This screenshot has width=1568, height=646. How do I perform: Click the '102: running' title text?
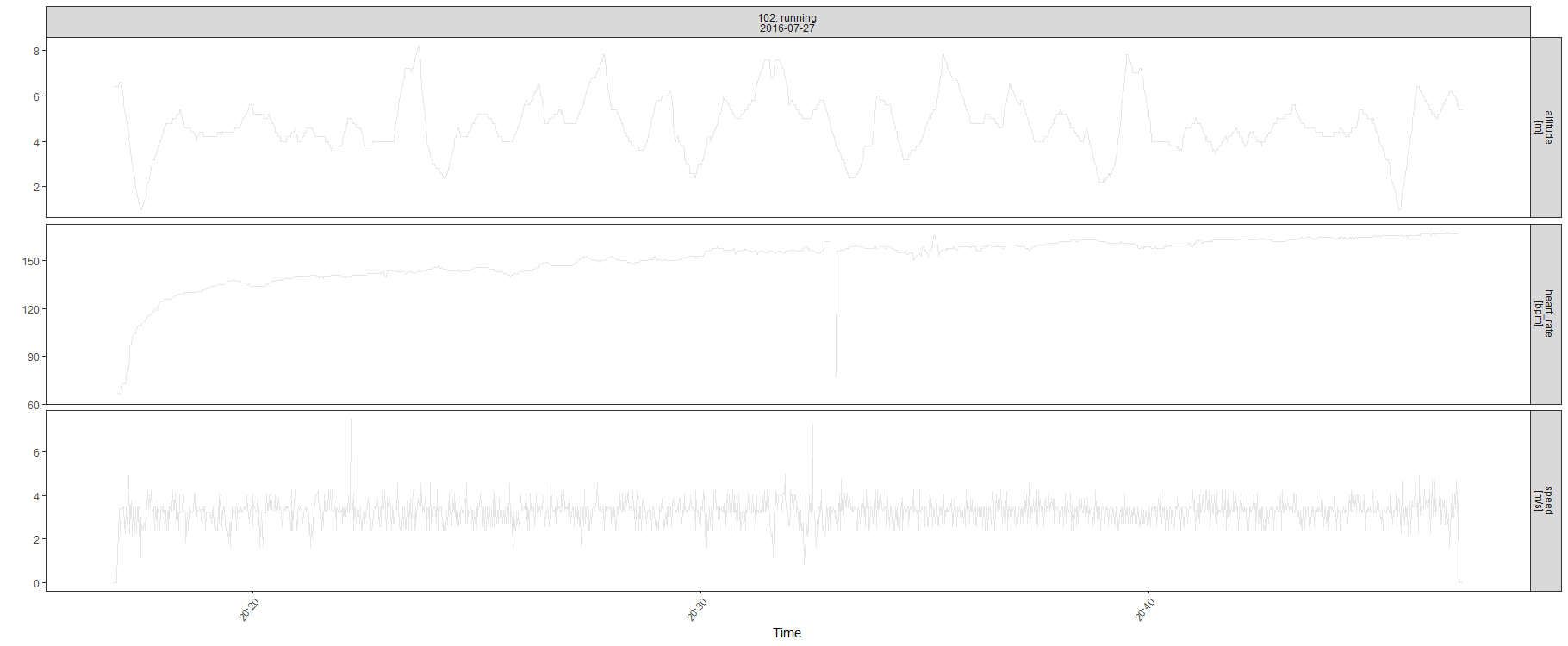click(x=787, y=17)
